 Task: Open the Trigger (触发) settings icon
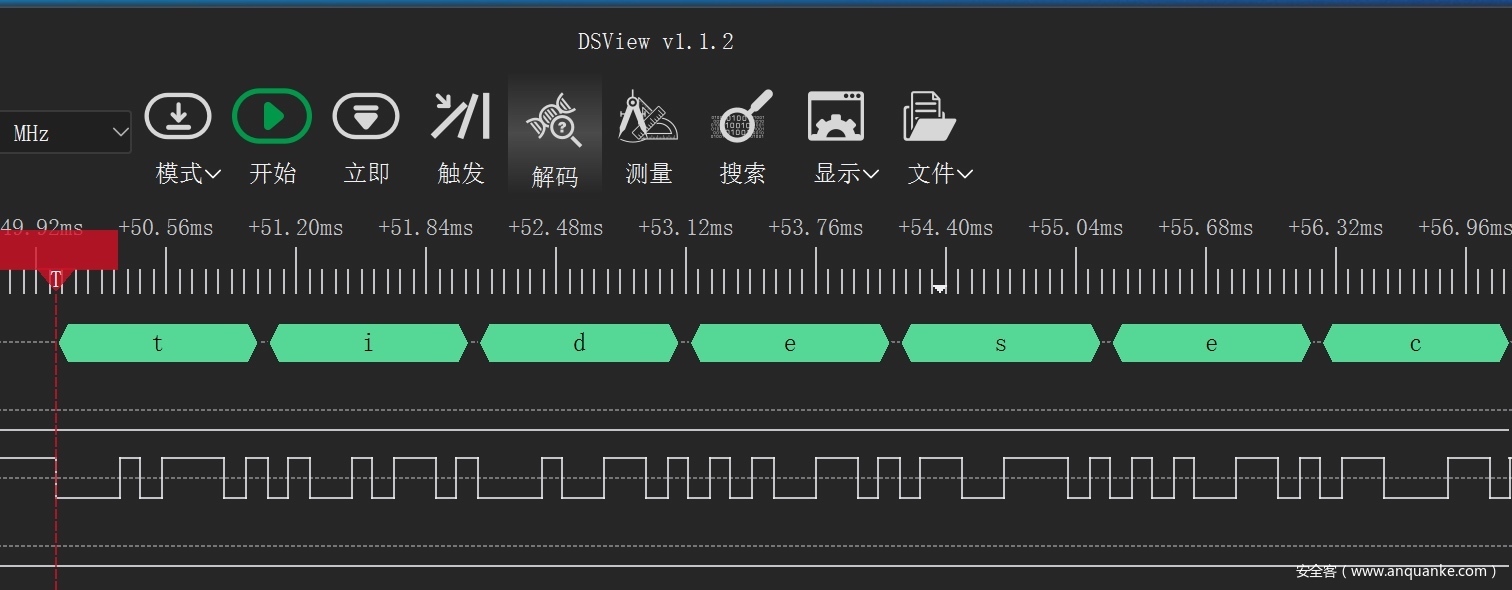point(460,117)
